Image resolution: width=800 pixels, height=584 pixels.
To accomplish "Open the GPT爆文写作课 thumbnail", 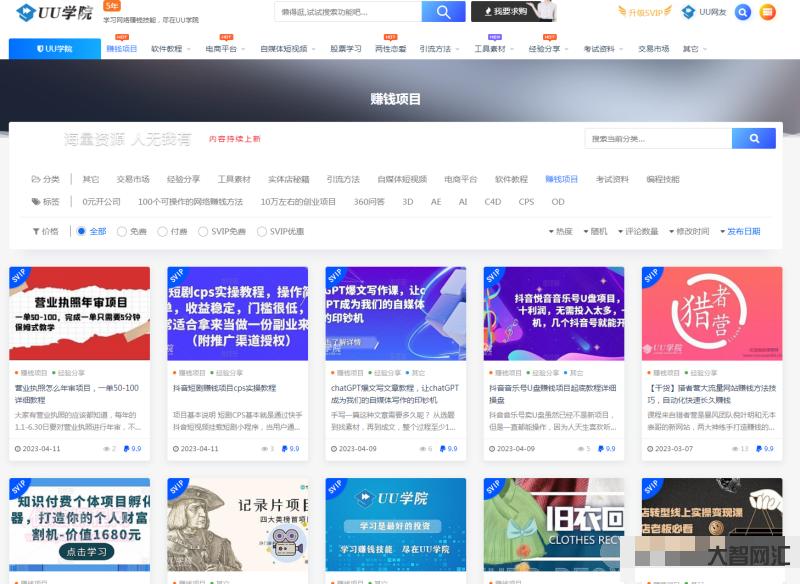I will point(396,313).
